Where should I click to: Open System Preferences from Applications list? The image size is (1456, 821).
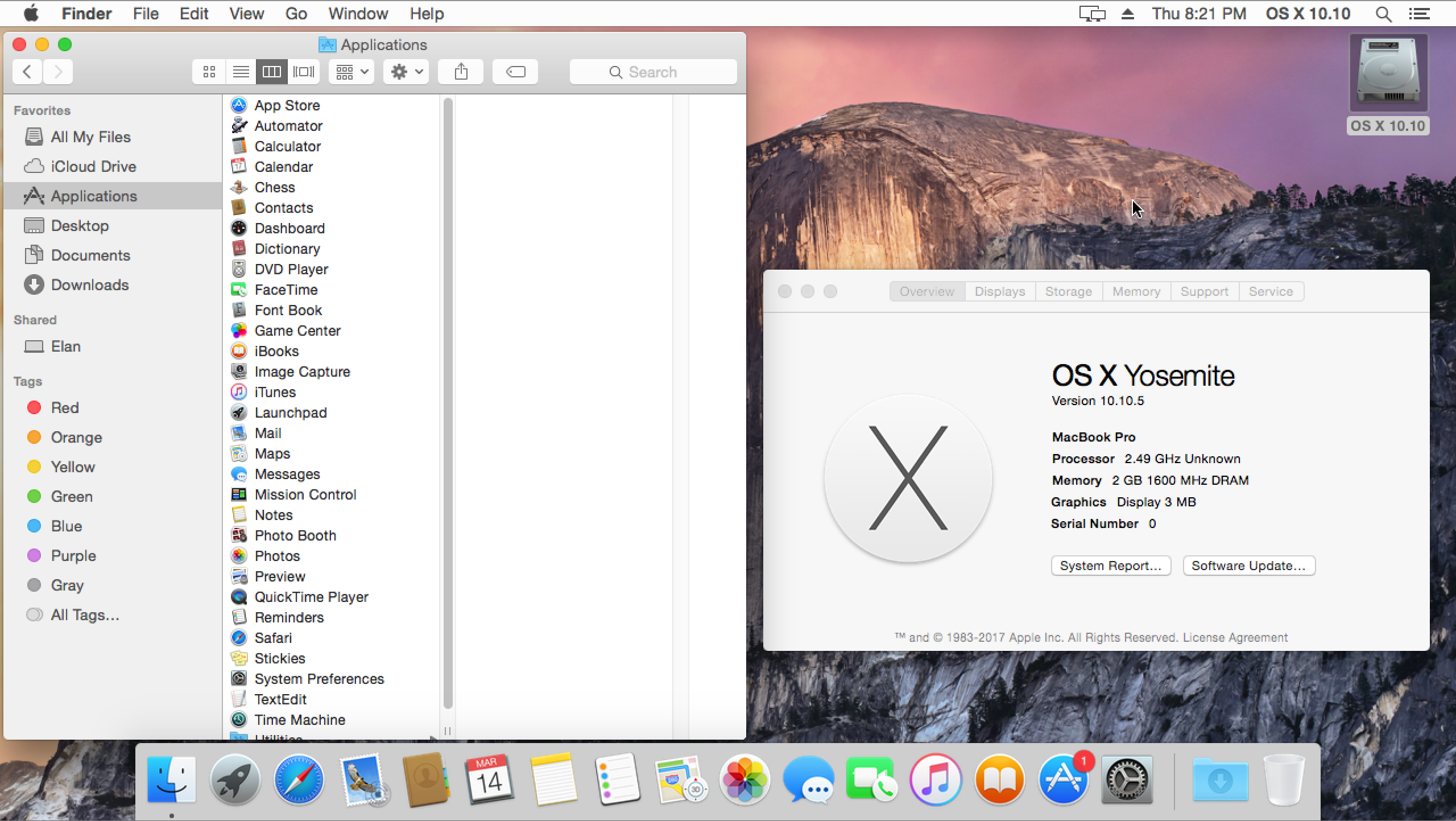319,679
